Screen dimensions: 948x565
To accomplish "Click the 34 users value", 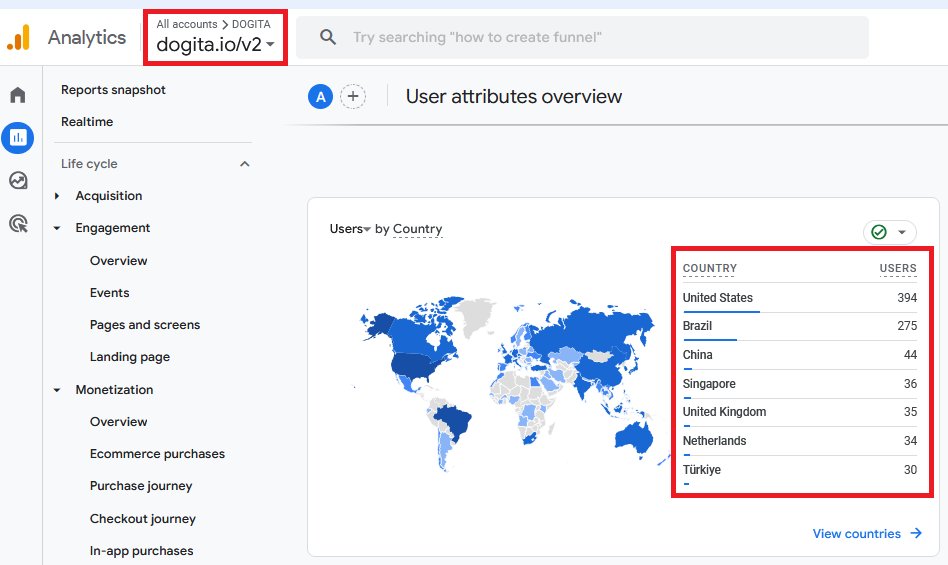I will click(x=910, y=441).
